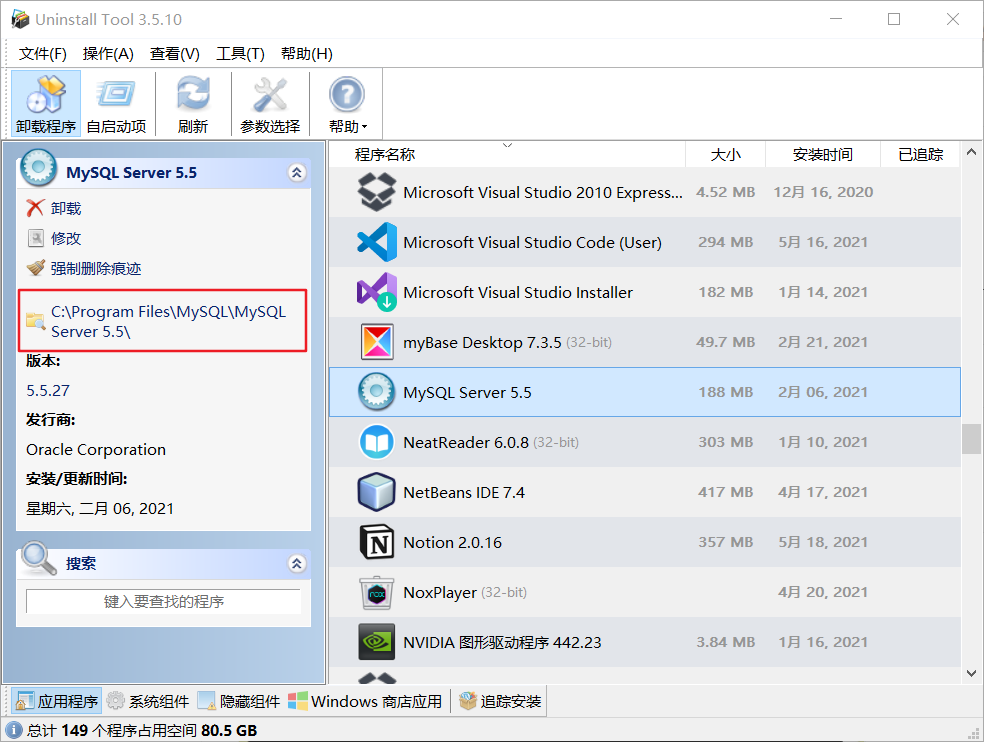Click the Uninstall Tool title bar app icon

tap(20, 19)
